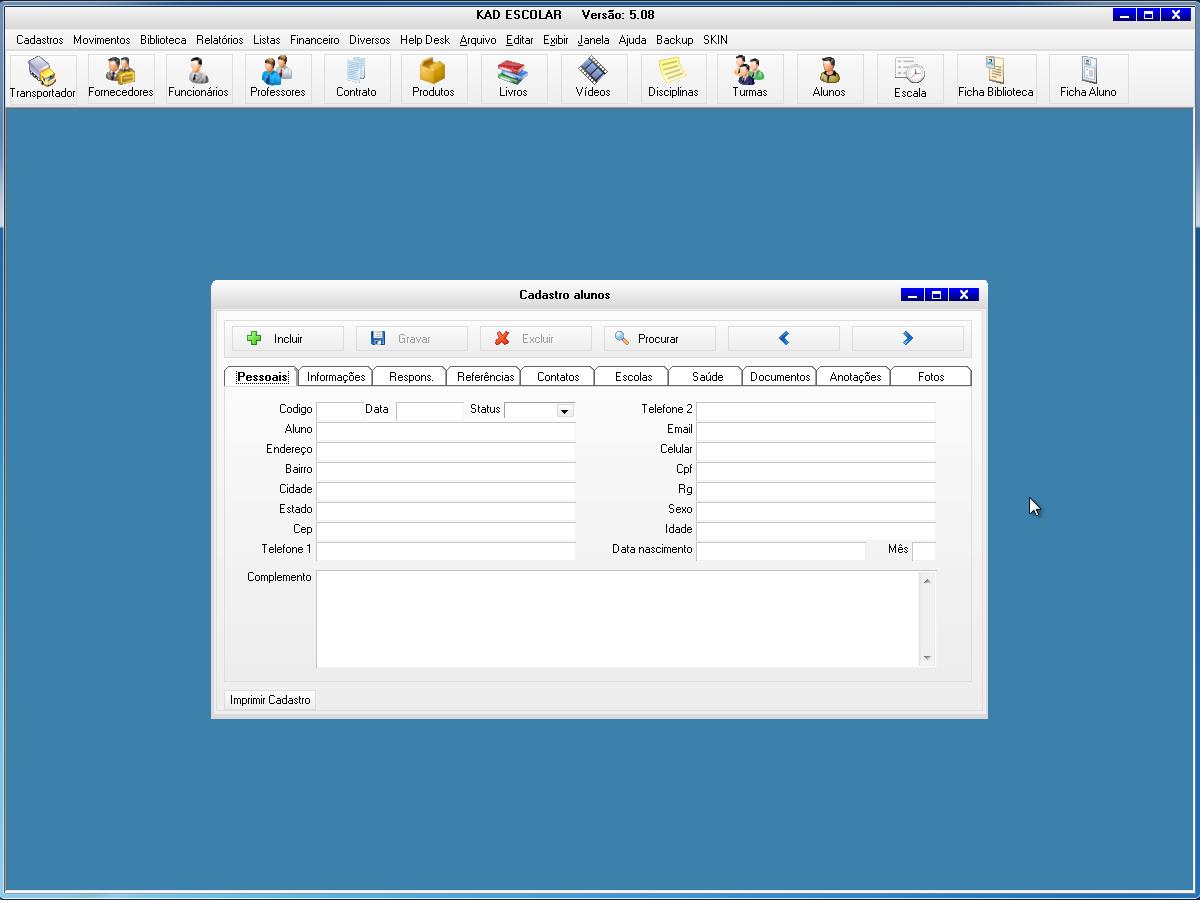Open the Ajuda menu

633,40
